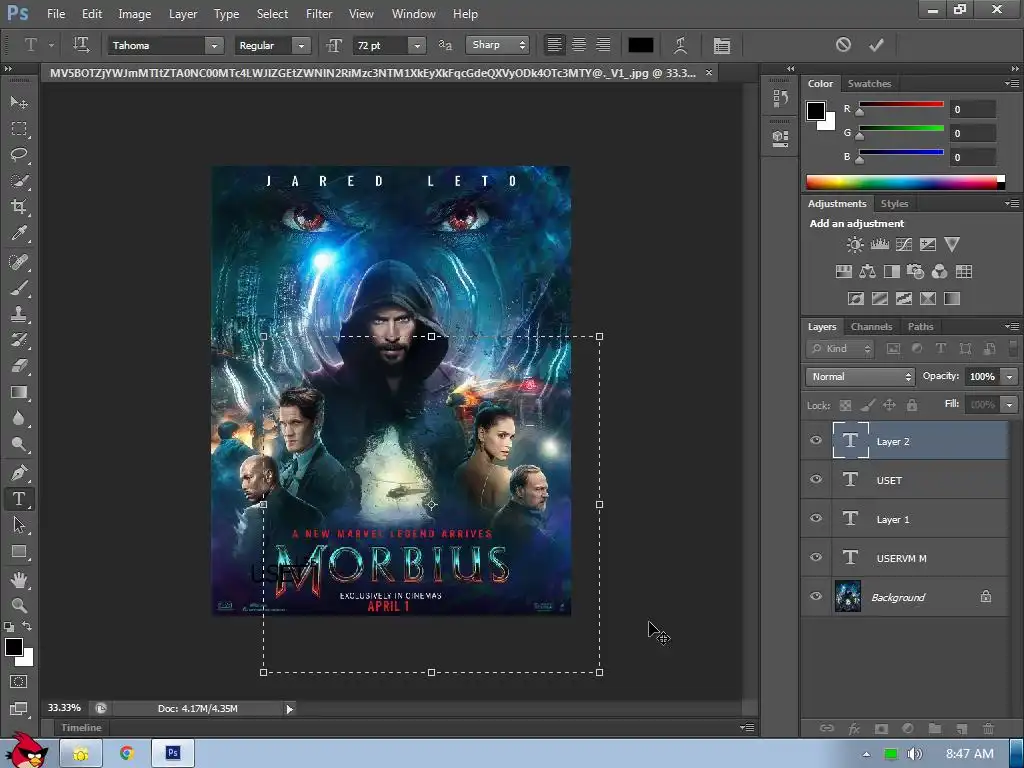Viewport: 1024px width, 768px height.
Task: Select the Zoom tool
Action: [19, 605]
